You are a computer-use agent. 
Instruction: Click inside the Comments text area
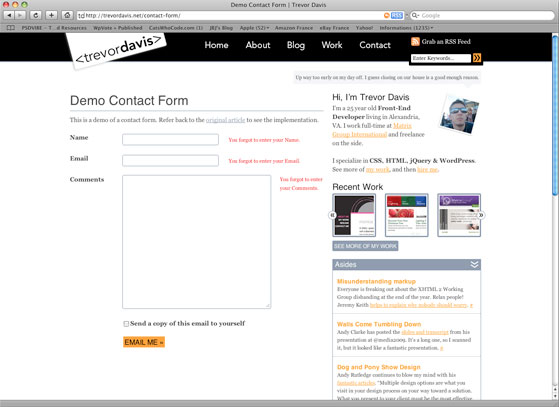pos(196,242)
